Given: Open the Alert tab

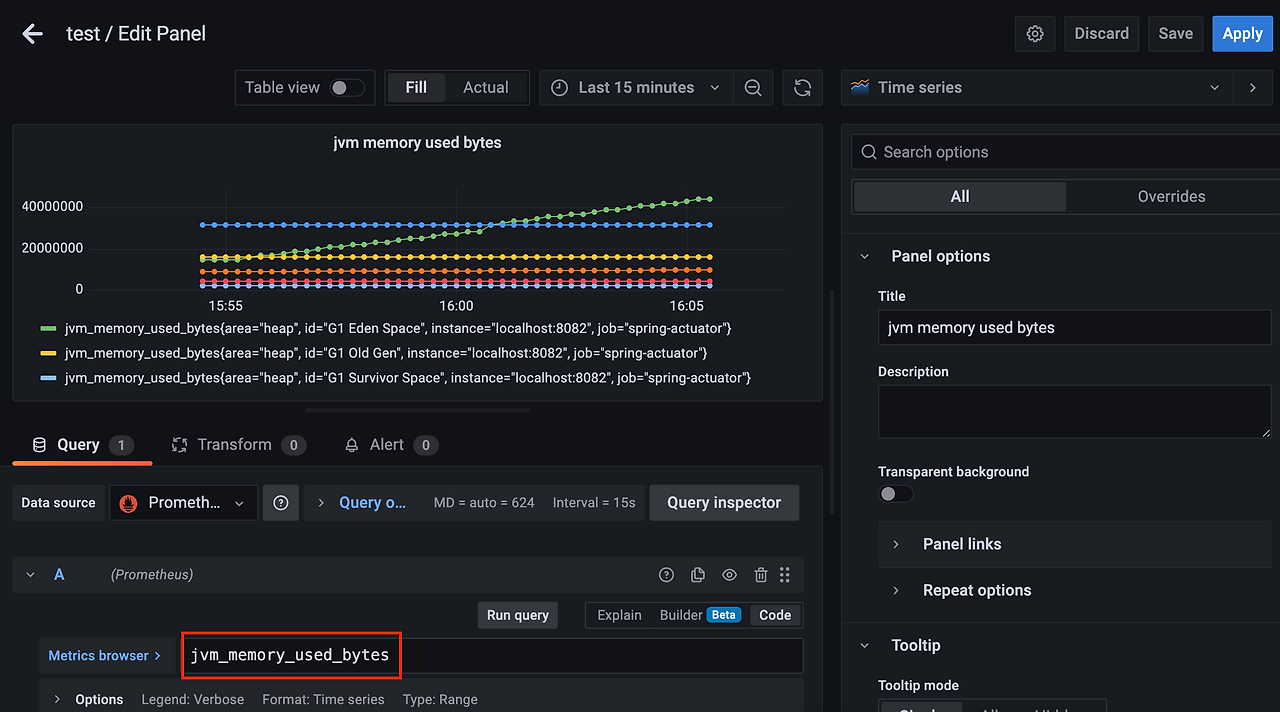Looking at the screenshot, I should [390, 445].
